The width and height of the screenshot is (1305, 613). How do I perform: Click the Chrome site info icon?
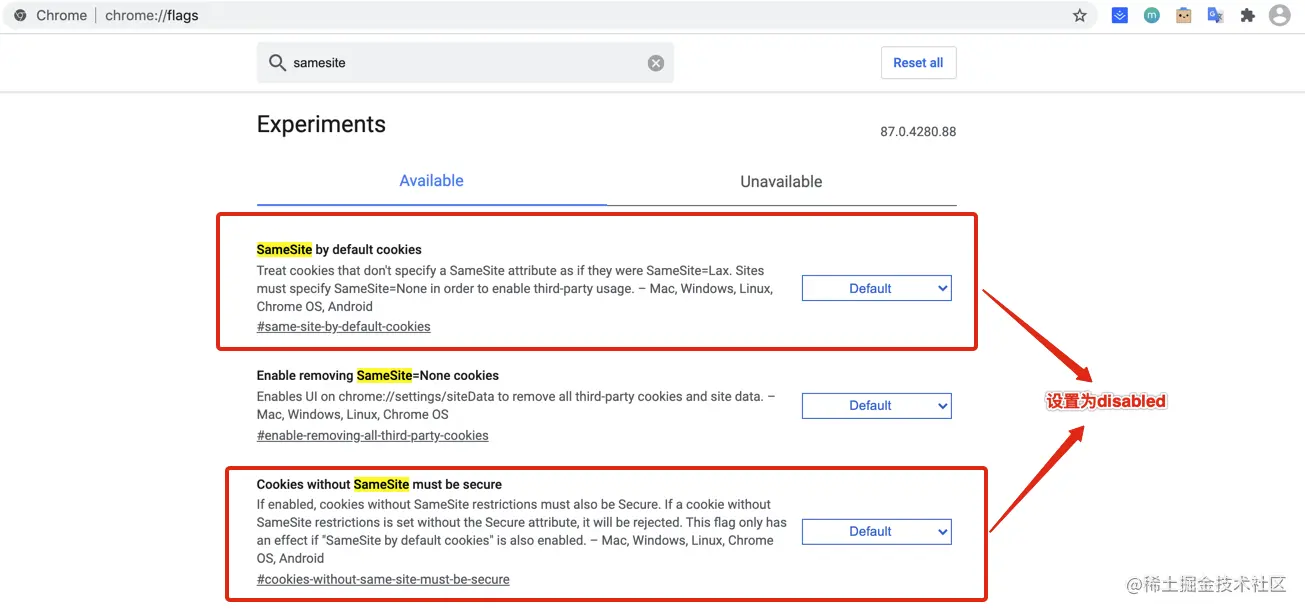20,15
